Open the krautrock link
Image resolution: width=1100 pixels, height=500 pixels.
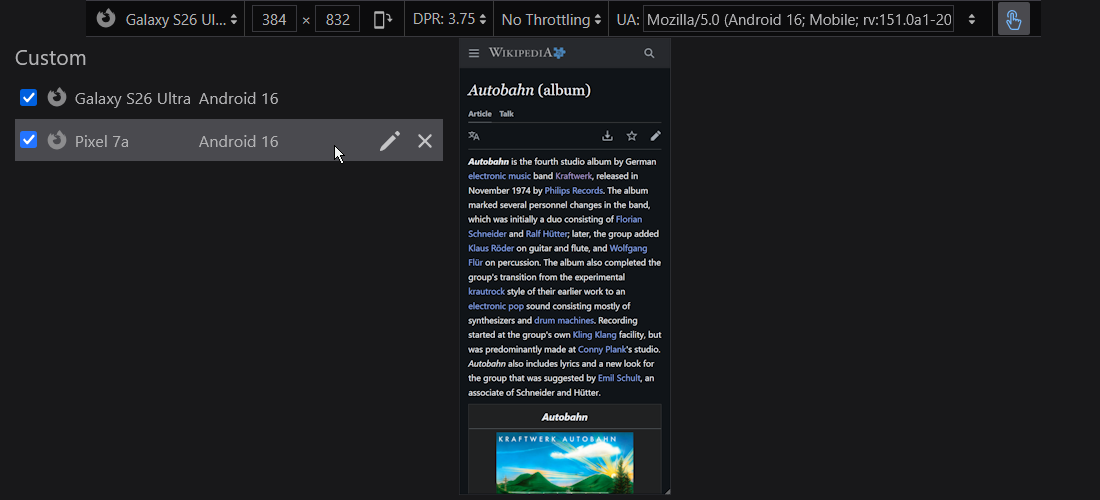[486, 292]
